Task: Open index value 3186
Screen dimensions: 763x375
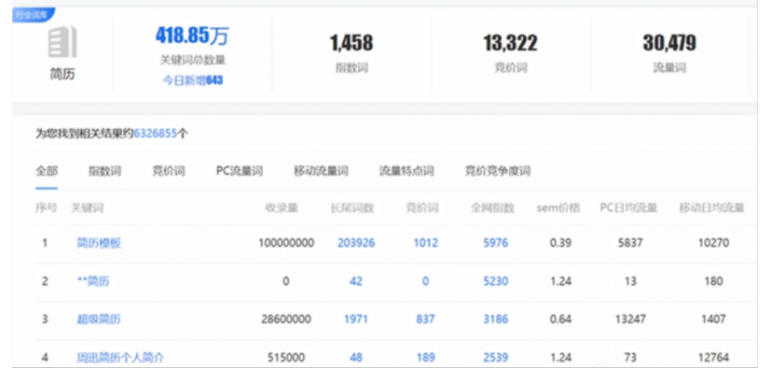Action: pos(496,320)
